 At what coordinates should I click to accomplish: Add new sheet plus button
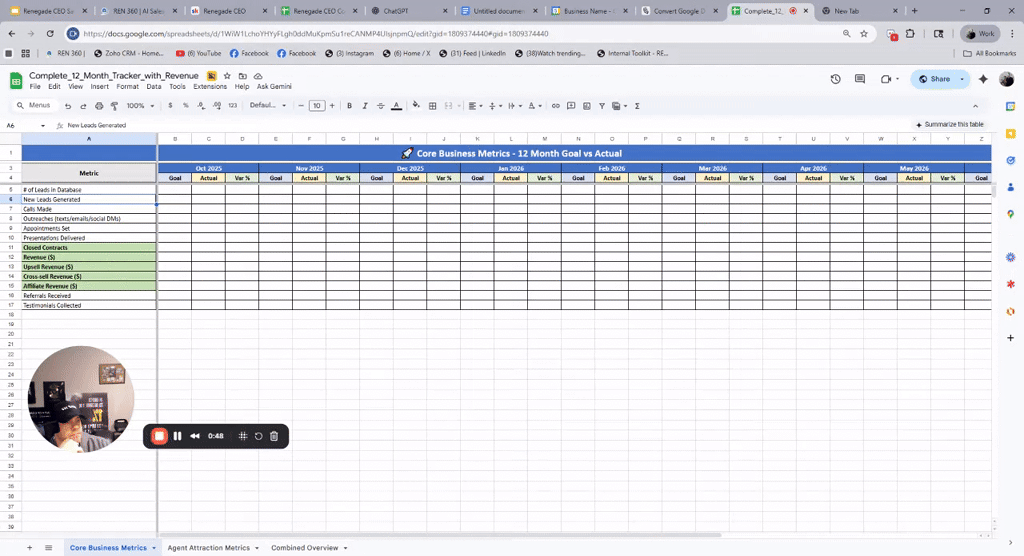[x=29, y=548]
